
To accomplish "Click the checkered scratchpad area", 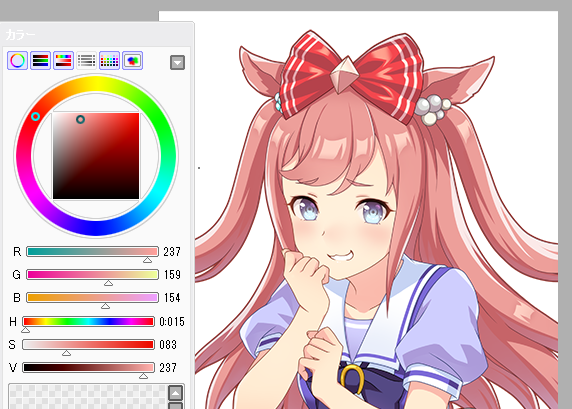I will tap(88, 397).
